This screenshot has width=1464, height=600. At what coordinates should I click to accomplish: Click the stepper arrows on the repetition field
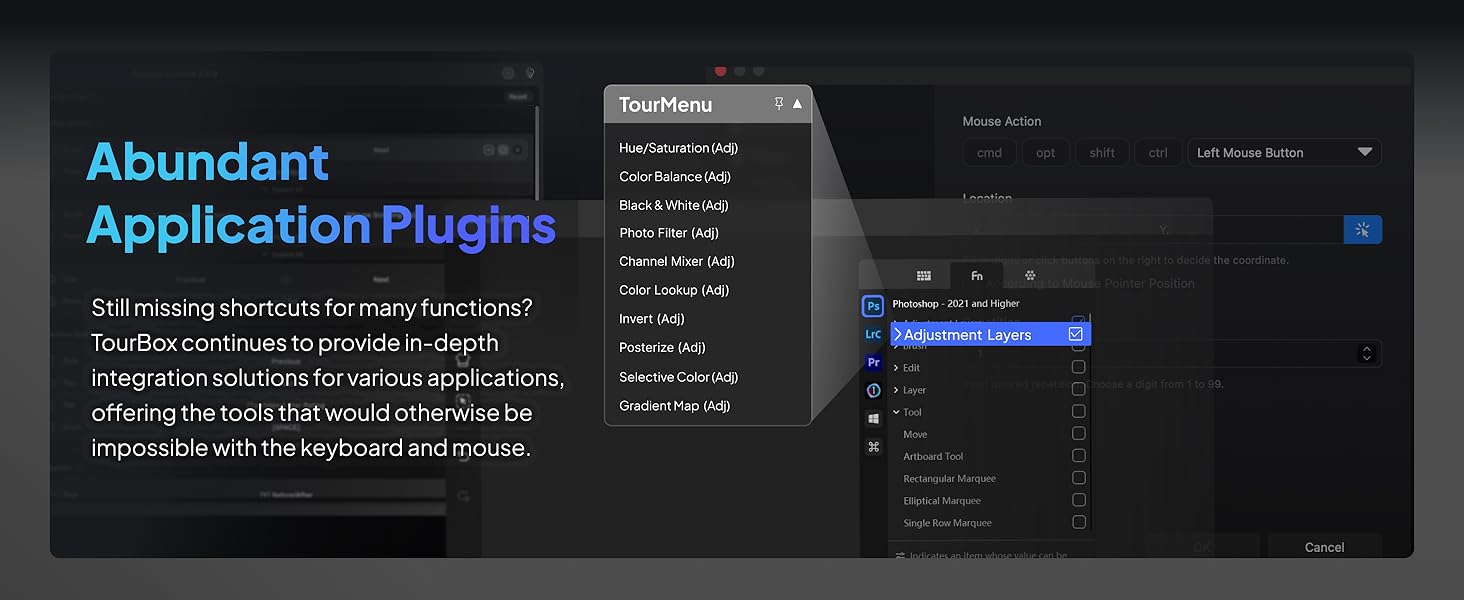[1366, 354]
